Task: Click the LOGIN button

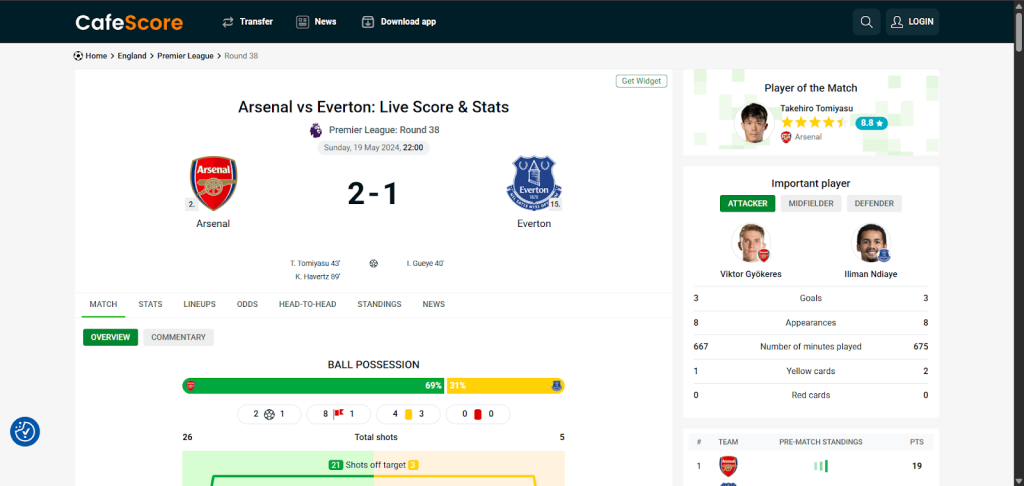Action: pos(912,22)
